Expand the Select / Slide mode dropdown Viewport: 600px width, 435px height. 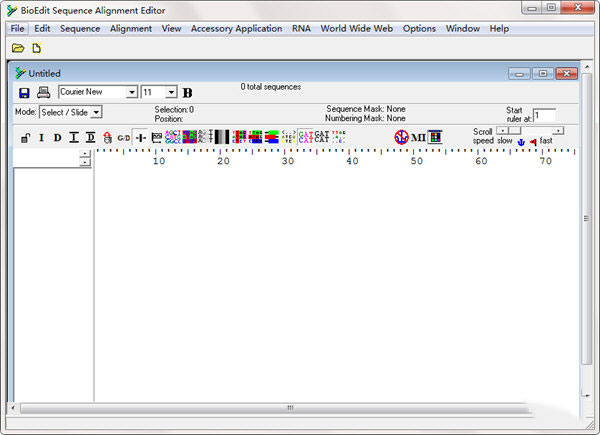(x=96, y=112)
